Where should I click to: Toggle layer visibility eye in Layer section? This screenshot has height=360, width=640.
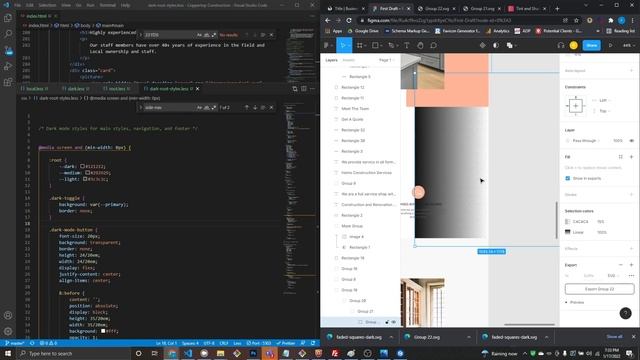(631, 140)
